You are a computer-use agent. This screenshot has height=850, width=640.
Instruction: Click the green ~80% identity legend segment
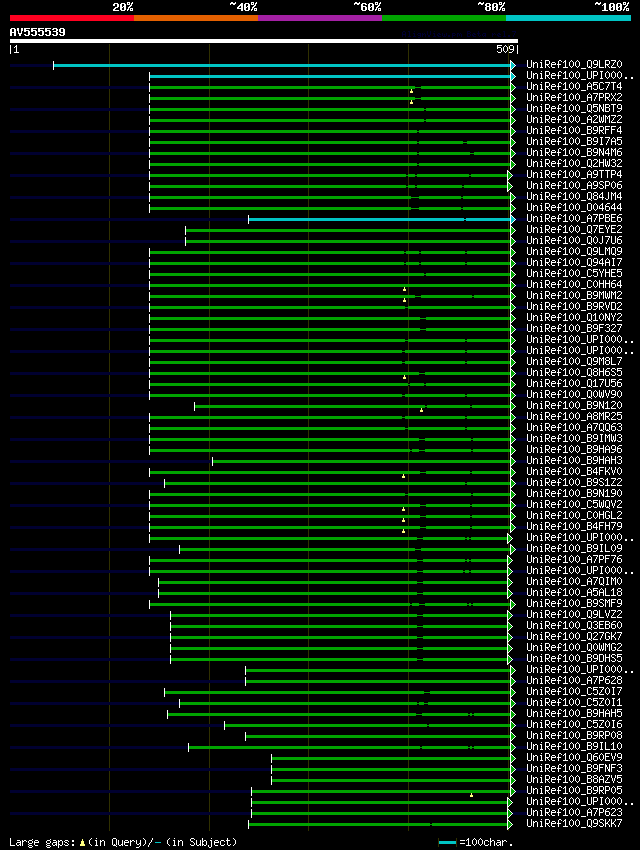(444, 18)
